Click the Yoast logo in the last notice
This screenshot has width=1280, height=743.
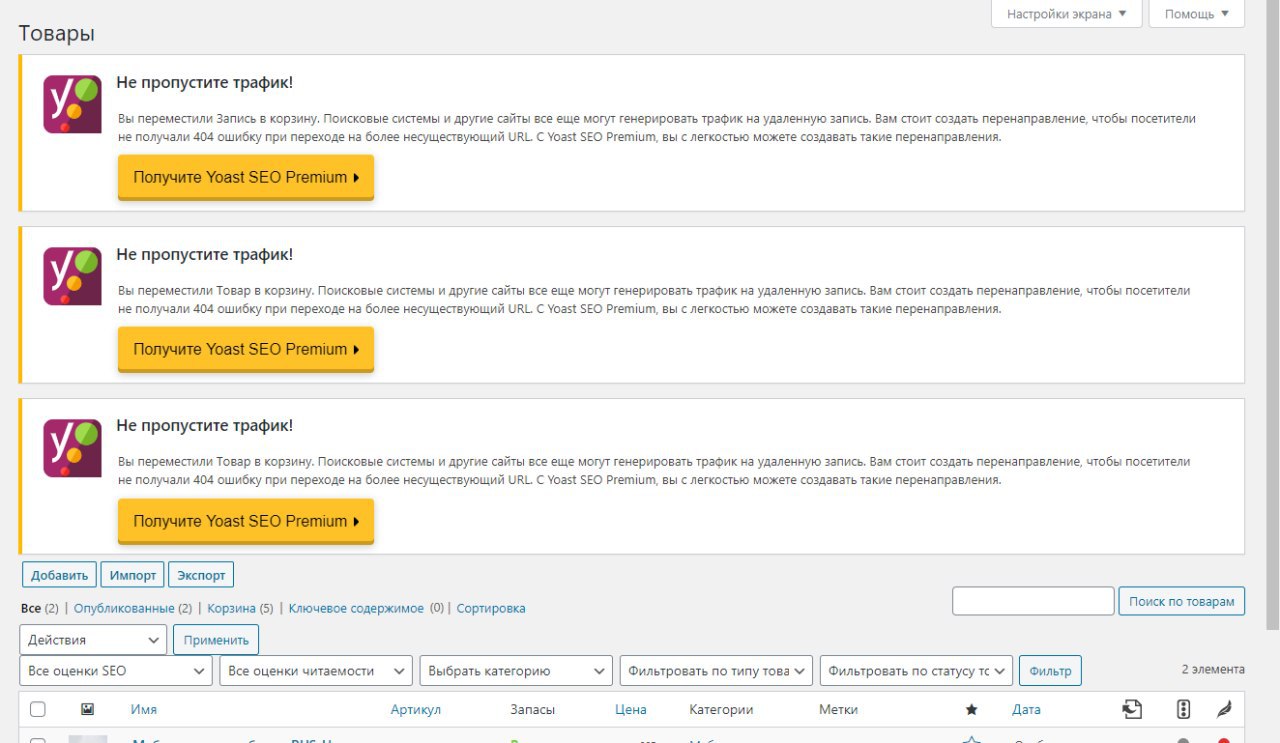(x=72, y=448)
